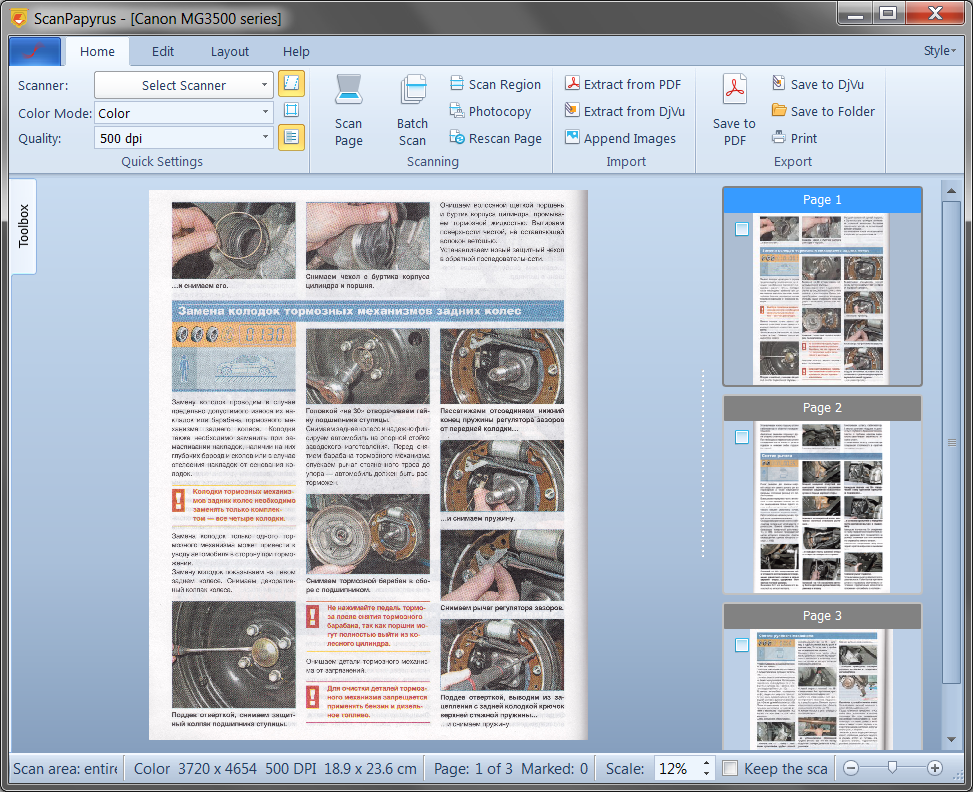Mark the Page 2 thumbnail checkbox
Screen dimensions: 973x792
pyautogui.click(x=741, y=437)
